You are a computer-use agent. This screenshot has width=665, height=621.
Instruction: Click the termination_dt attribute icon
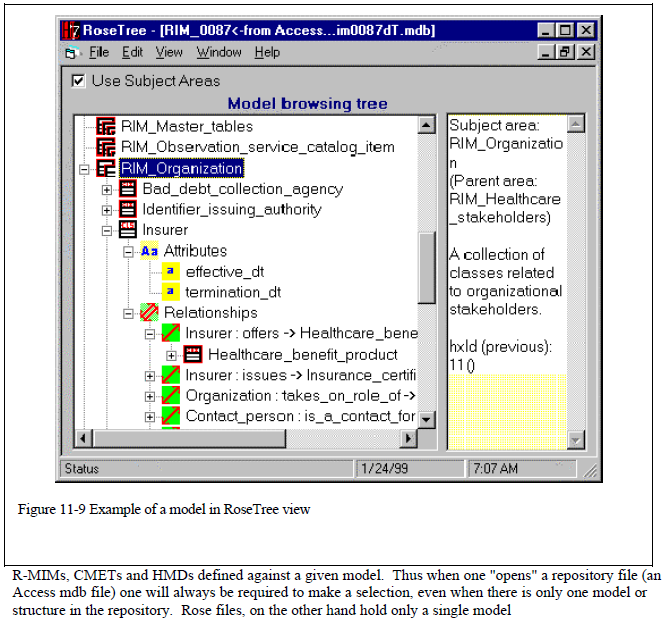[170, 292]
